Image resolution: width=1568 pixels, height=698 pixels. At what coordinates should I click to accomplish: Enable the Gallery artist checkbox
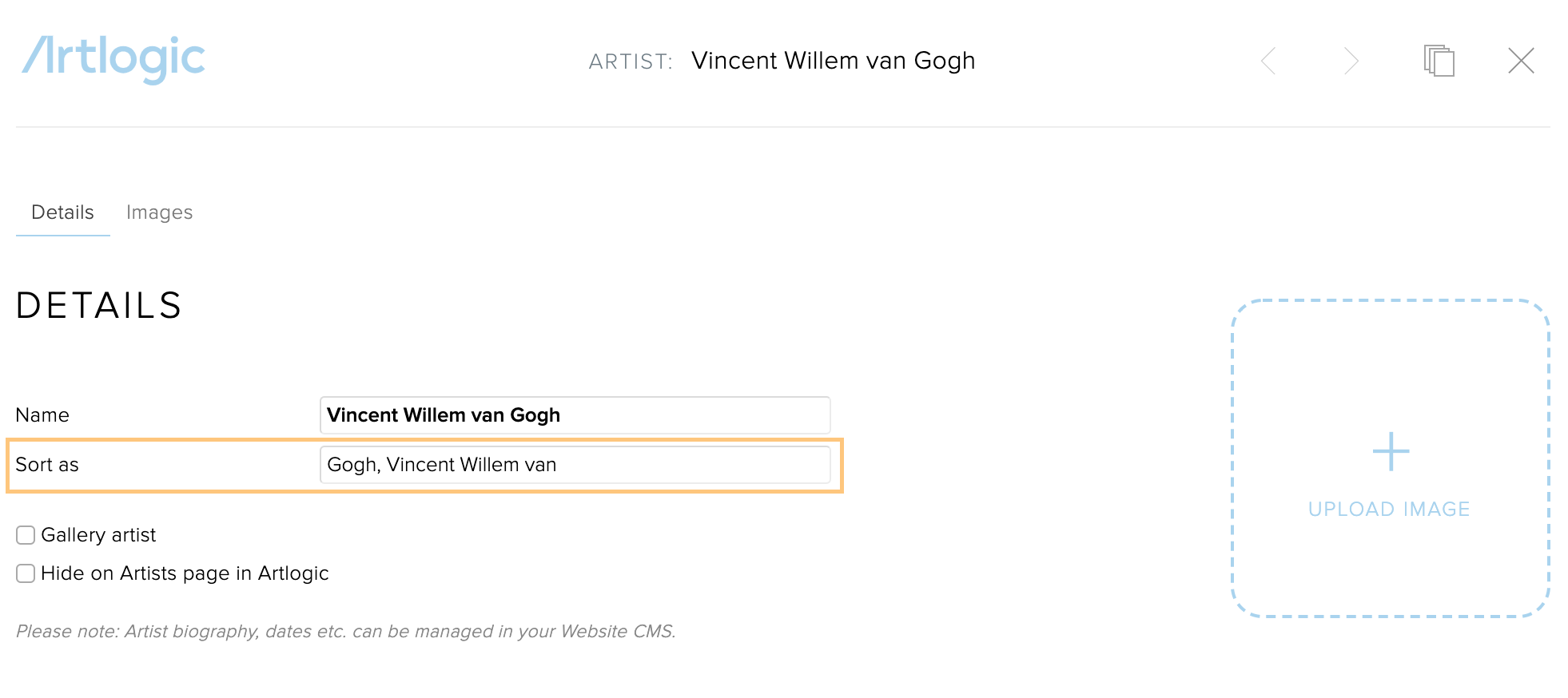[26, 535]
